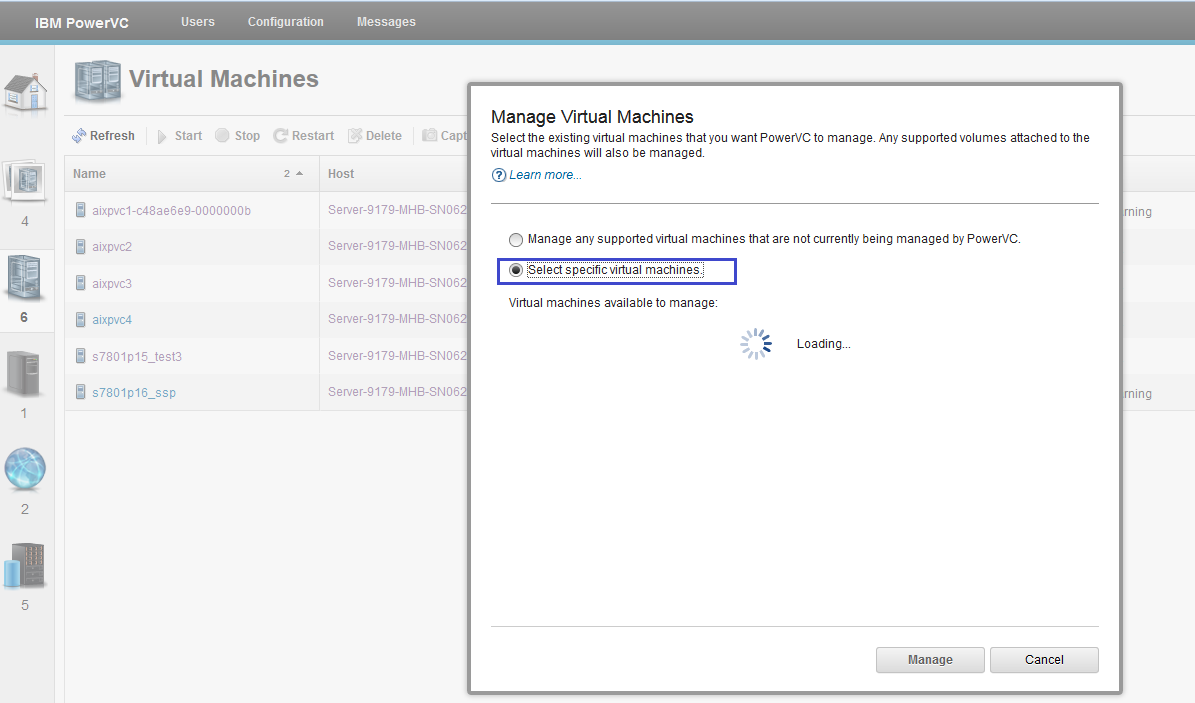Open the Home icon in the sidebar
This screenshot has width=1195, height=703.
click(x=25, y=92)
